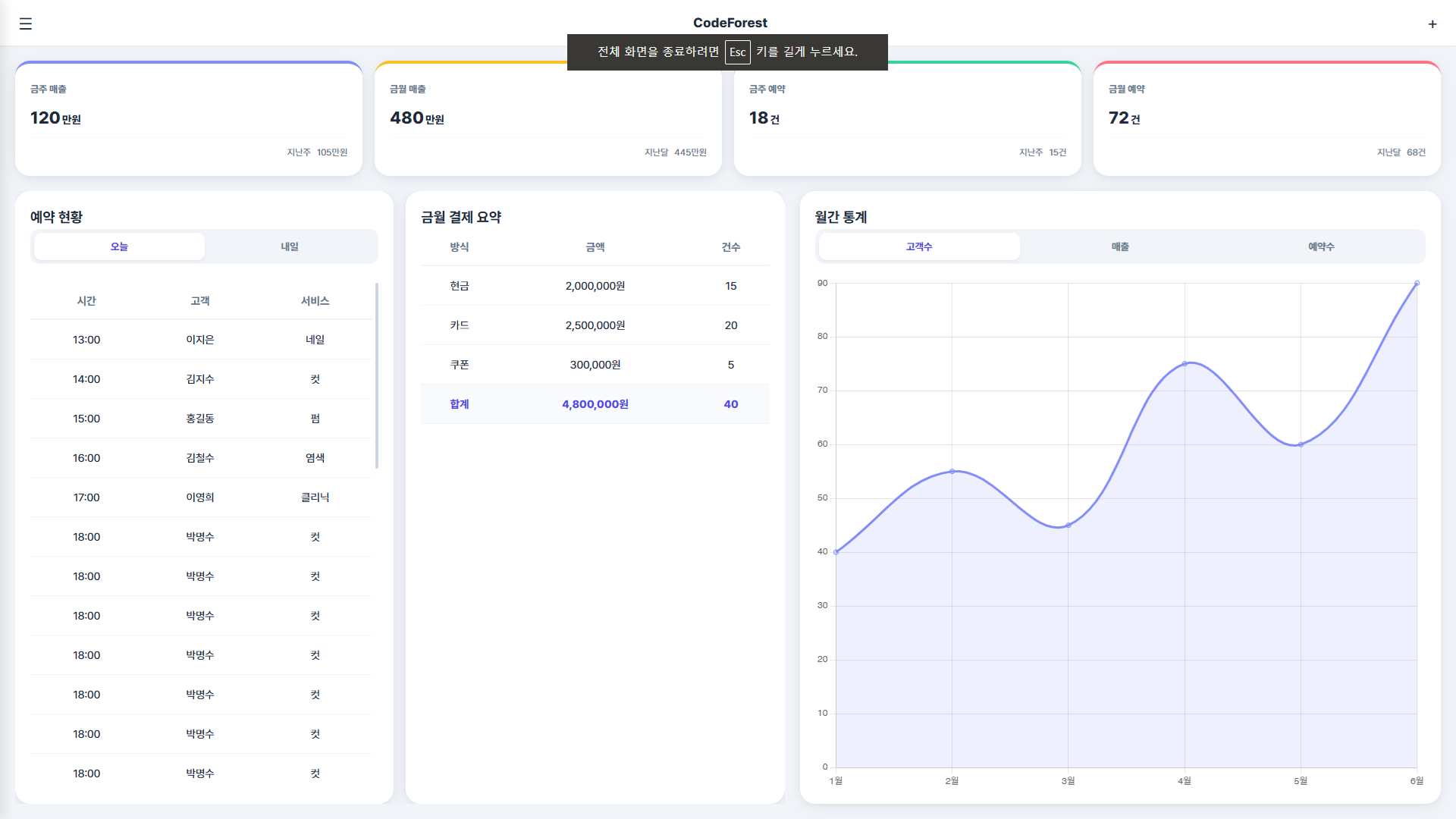Click the reservation list scrollbar
The height and width of the screenshot is (819, 1456).
click(376, 375)
